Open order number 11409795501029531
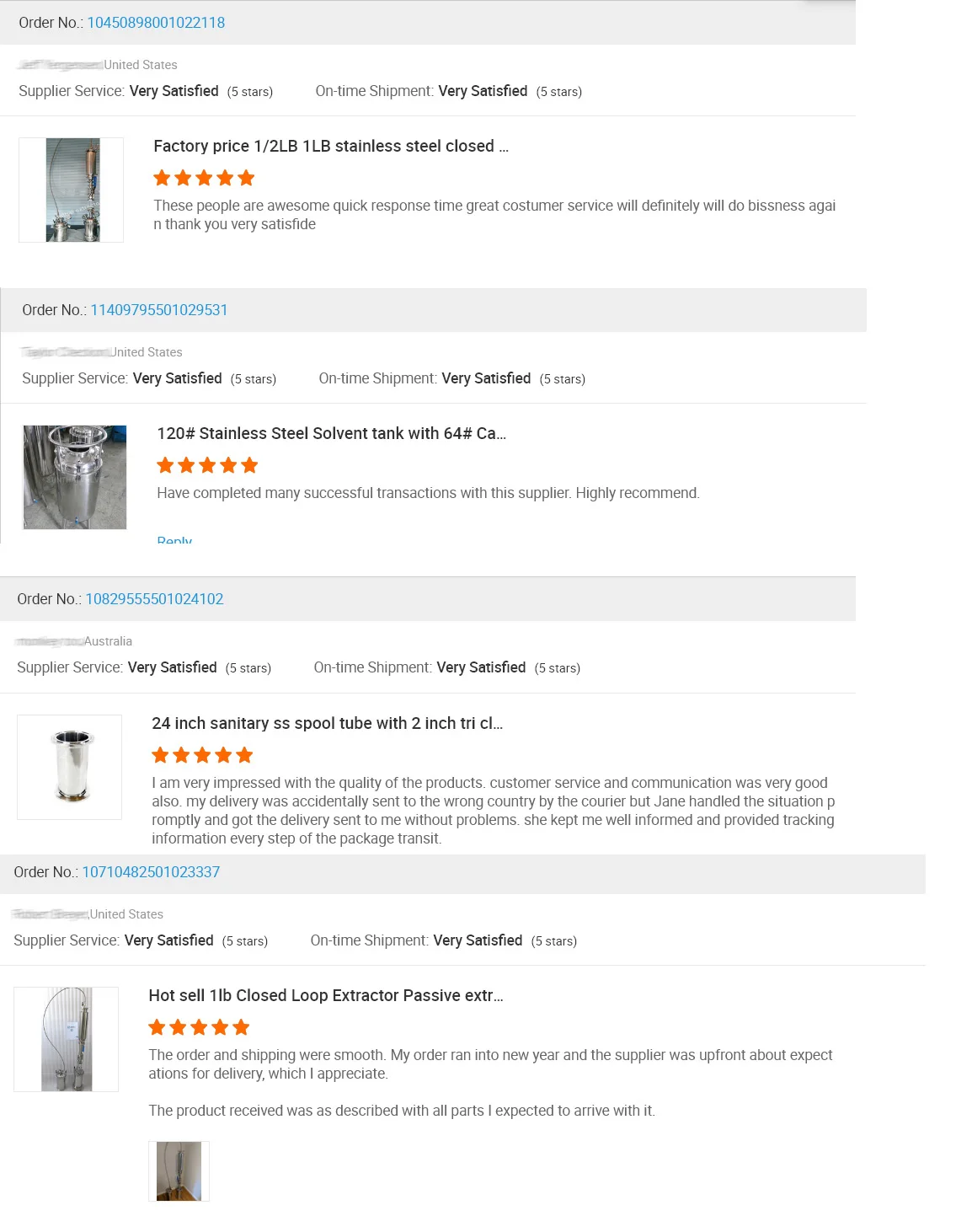Image resolution: width=956 pixels, height=1232 pixels. coord(159,310)
